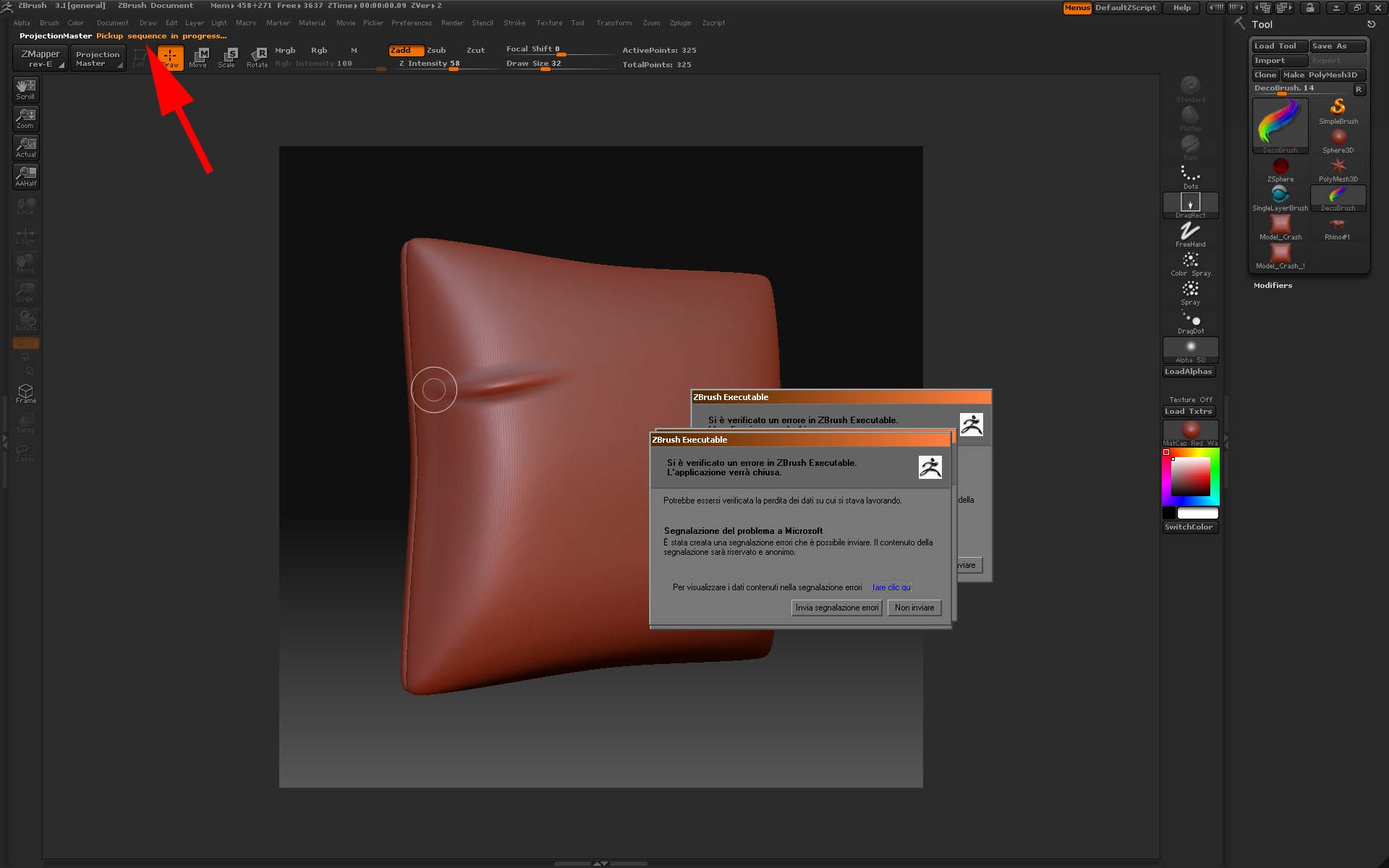Click the padlock icon in title bar
The image size is (1389, 868).
(1310, 8)
